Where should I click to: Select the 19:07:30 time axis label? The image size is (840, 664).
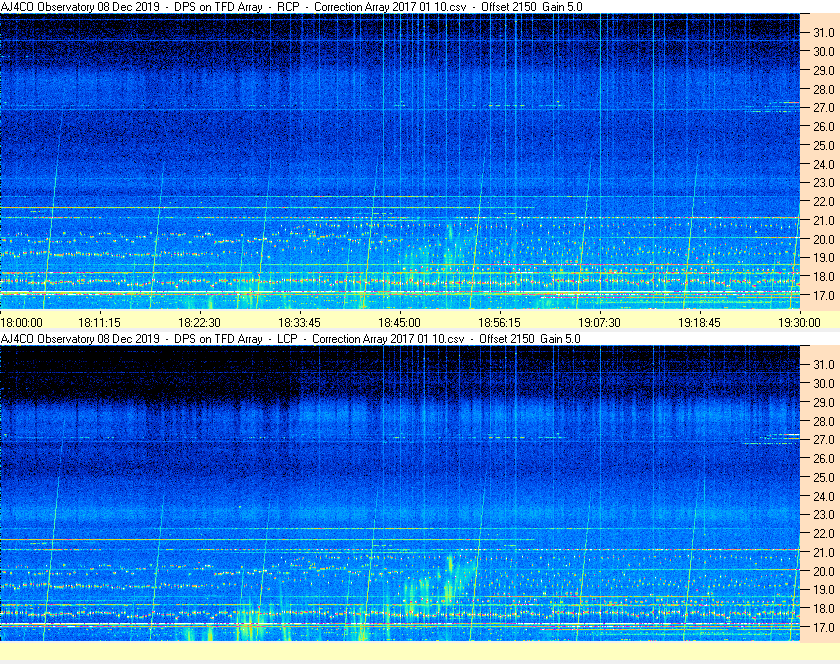click(x=599, y=323)
